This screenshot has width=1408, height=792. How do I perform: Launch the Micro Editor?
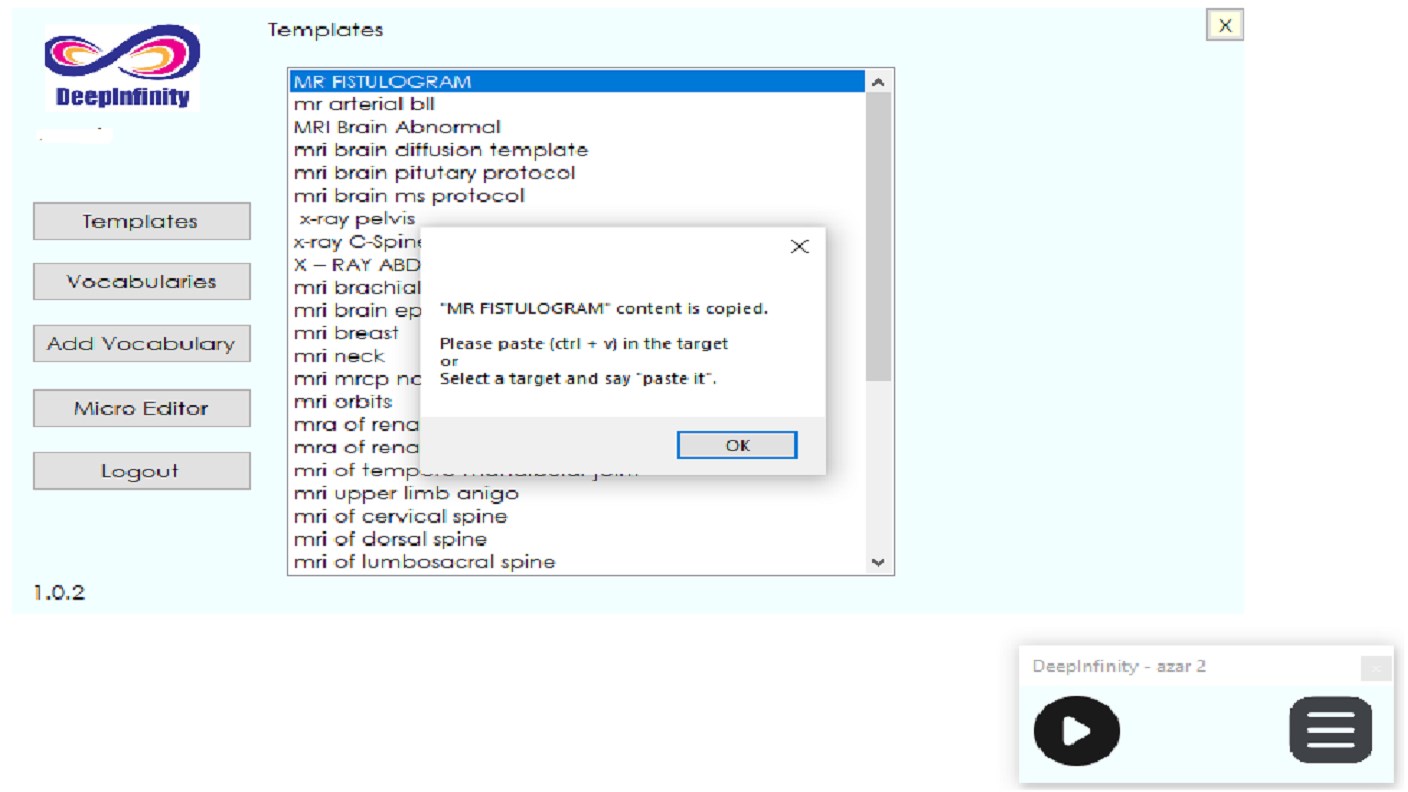coord(141,407)
